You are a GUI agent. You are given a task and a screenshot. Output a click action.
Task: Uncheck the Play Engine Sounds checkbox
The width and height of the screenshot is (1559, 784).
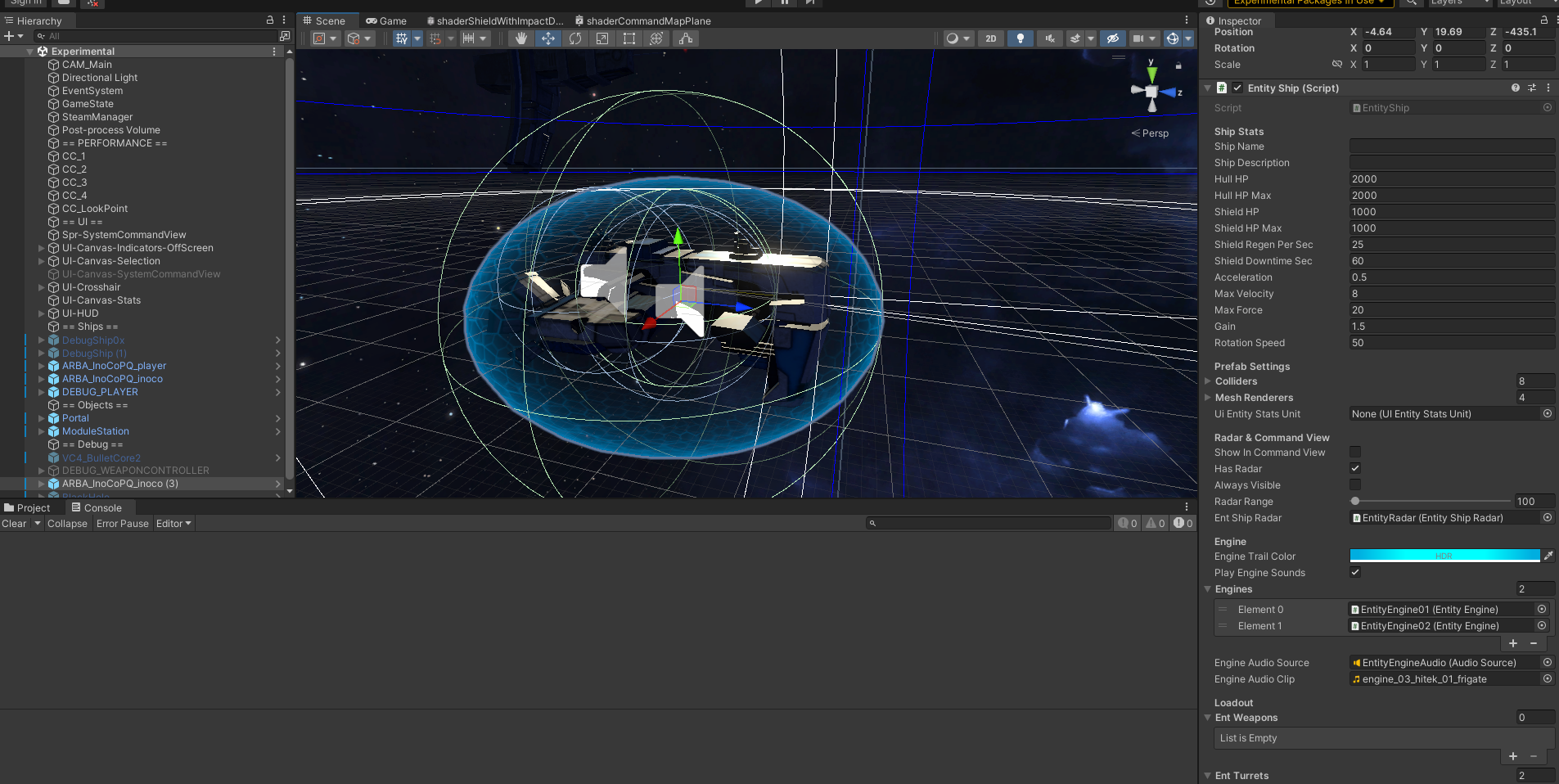(x=1355, y=573)
